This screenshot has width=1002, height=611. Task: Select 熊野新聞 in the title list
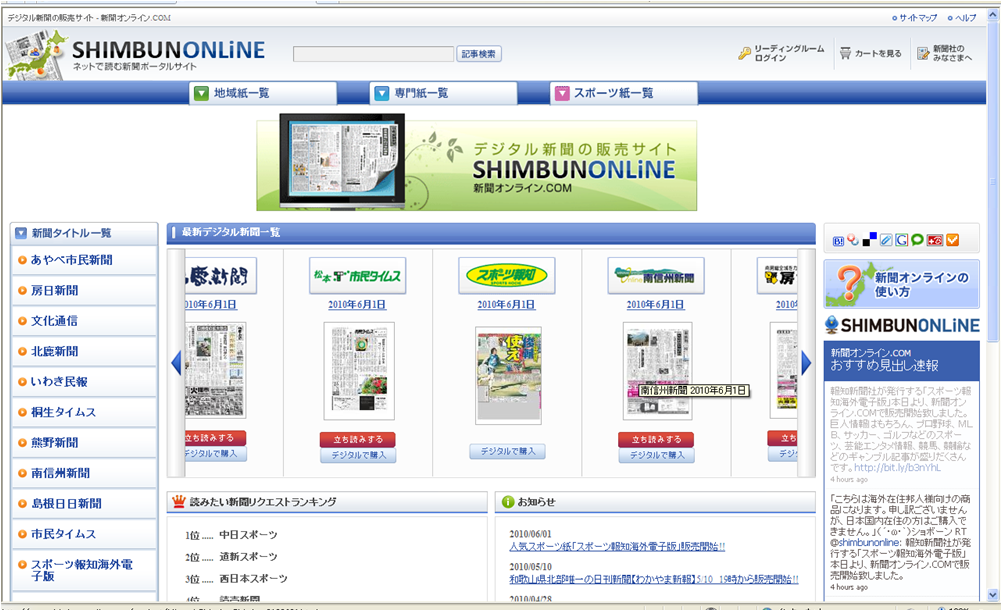pos(84,442)
